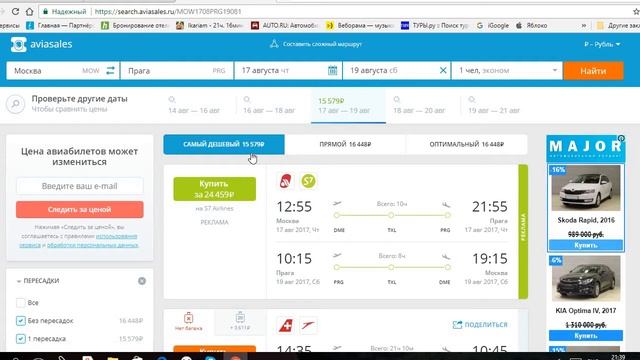Select the Нет багажа option
Image resolution: width=640 pixels, height=360 pixels.
click(189, 322)
